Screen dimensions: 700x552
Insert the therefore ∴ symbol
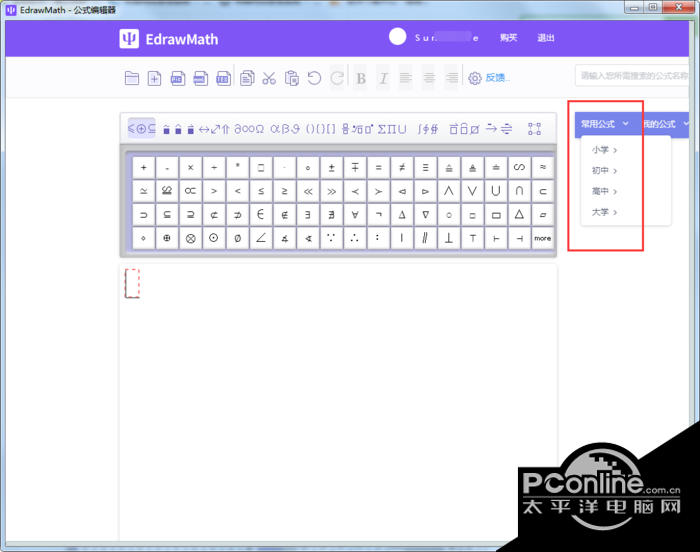pyautogui.click(x=355, y=238)
